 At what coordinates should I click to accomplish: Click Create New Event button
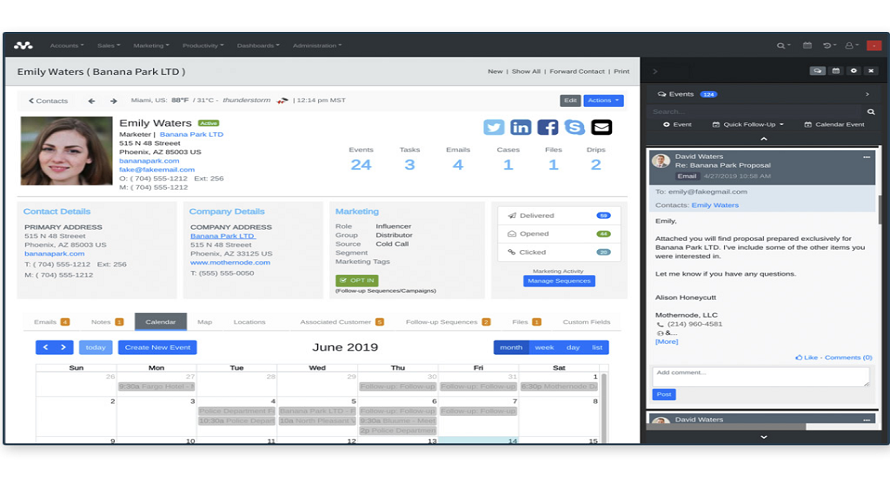[157, 347]
